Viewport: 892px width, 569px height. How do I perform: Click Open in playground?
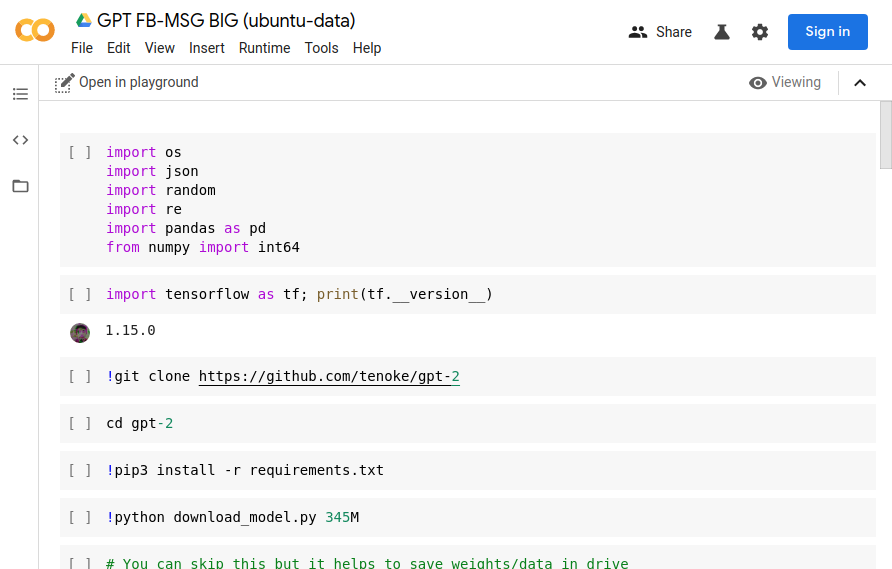pyautogui.click(x=127, y=82)
